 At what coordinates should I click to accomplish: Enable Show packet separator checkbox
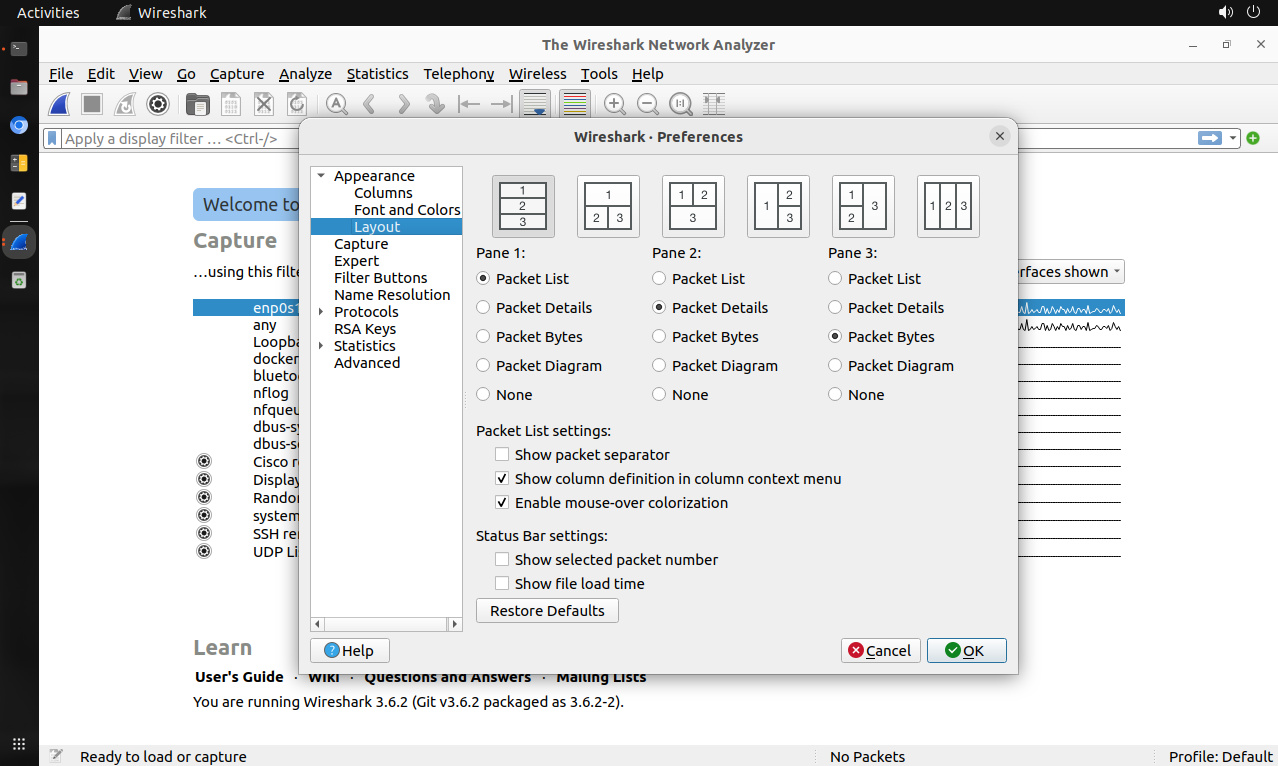click(x=502, y=455)
